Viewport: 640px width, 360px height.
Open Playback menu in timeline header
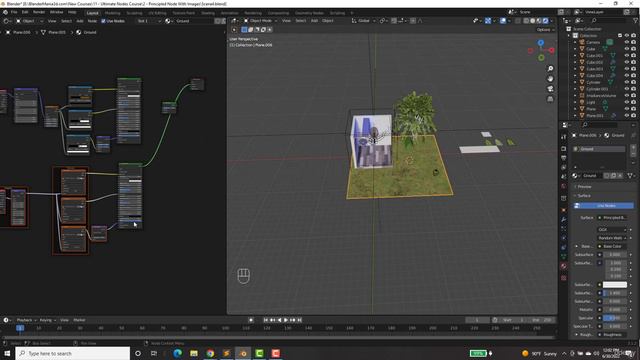tap(26, 320)
